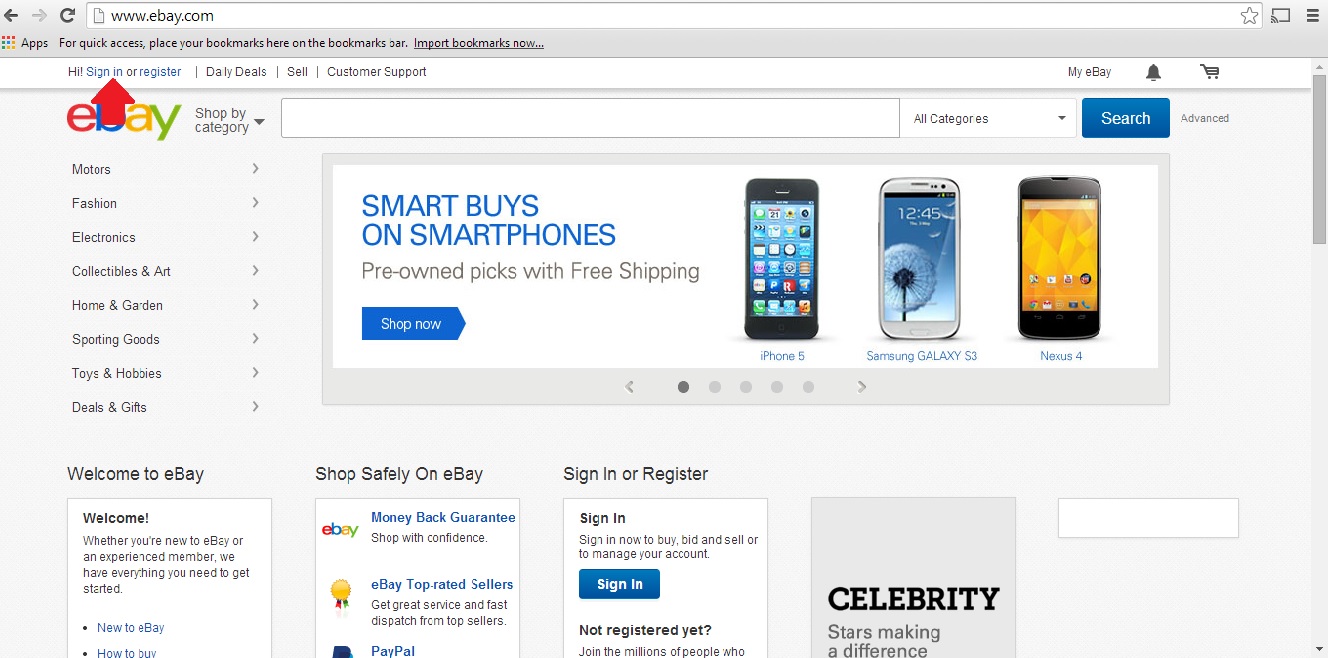
Task: Reload the page
Action: tap(67, 15)
